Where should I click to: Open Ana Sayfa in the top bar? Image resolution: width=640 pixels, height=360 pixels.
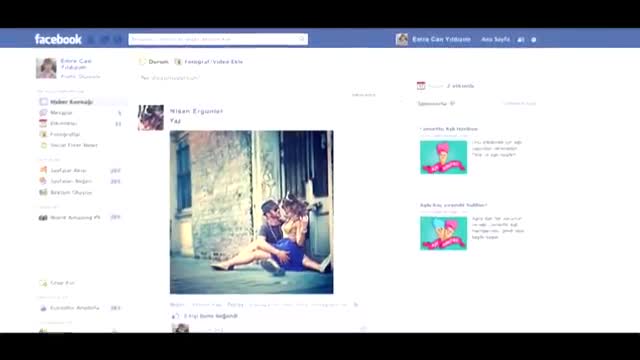tap(496, 40)
